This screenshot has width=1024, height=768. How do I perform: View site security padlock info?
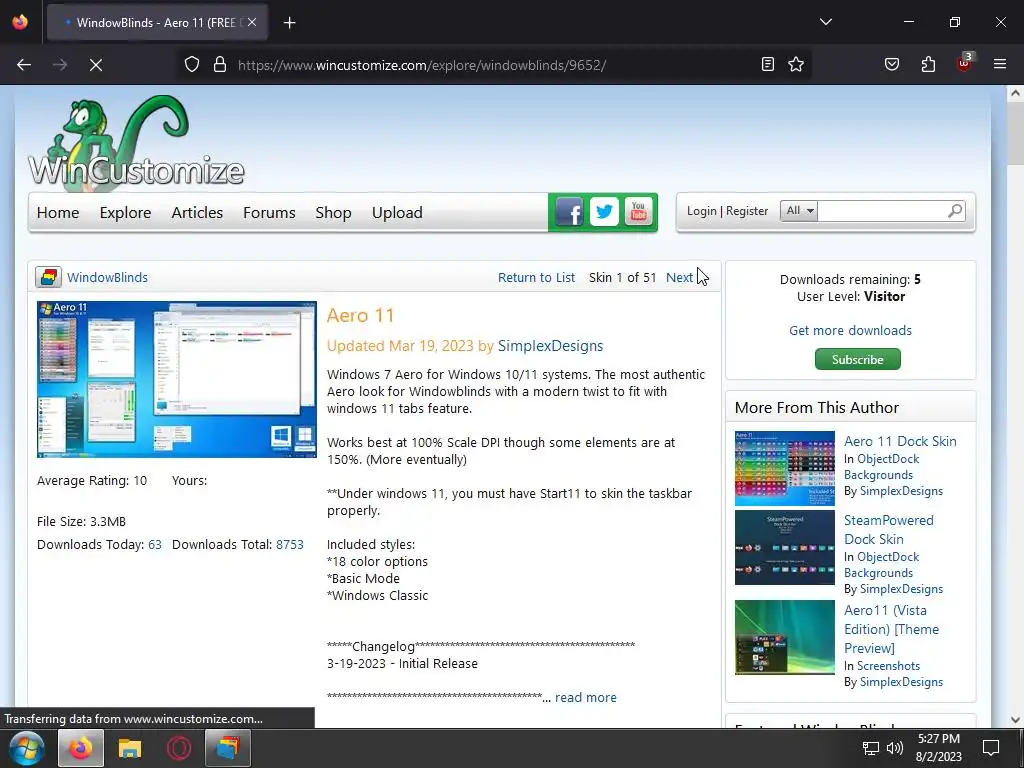point(220,65)
